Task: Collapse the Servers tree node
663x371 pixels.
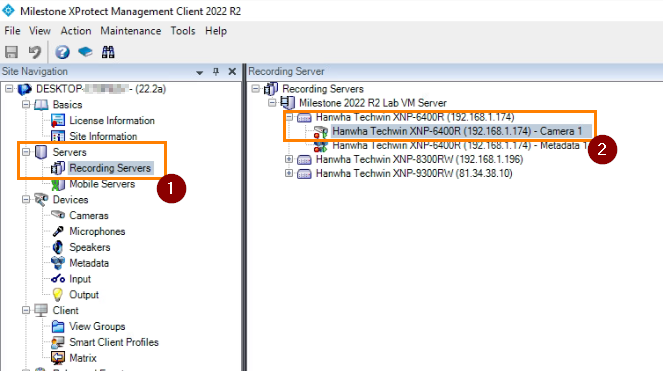Action: [x=26, y=151]
